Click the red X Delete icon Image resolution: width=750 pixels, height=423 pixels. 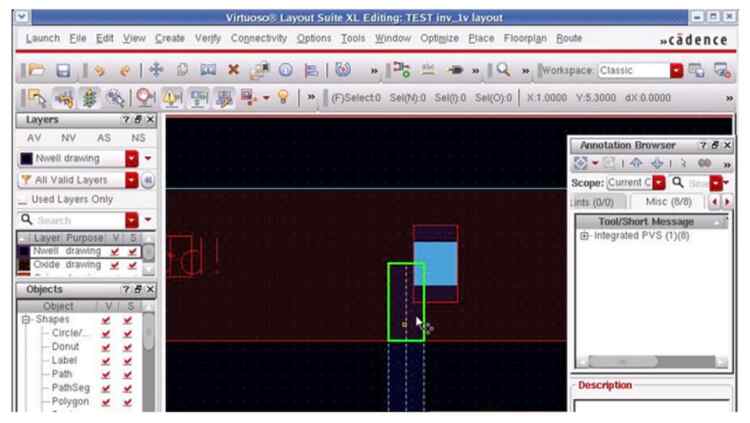[x=234, y=71]
